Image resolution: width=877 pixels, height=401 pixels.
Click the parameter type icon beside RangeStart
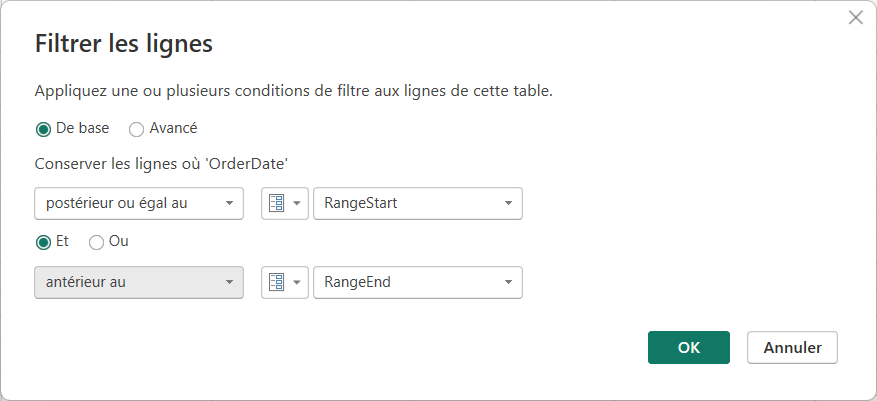pos(277,203)
